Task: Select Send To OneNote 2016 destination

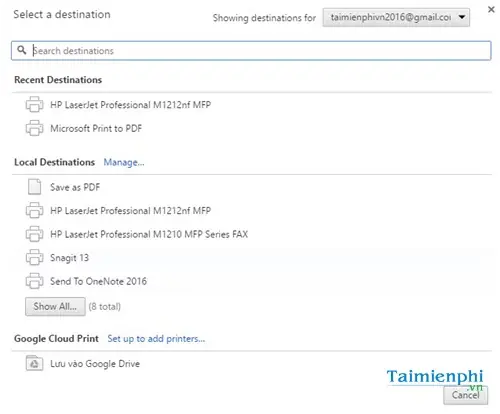Action: click(98, 281)
